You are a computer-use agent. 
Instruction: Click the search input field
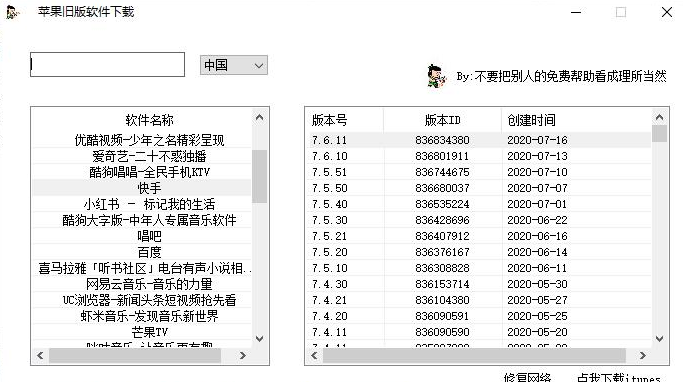107,64
